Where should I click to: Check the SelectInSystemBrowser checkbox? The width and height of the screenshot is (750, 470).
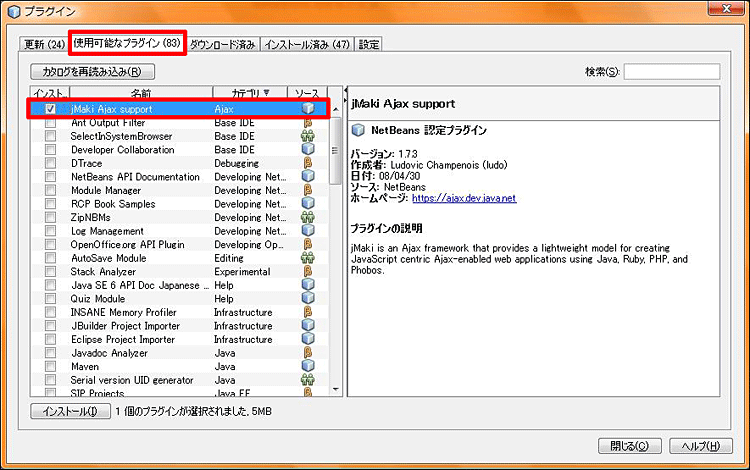click(x=50, y=136)
